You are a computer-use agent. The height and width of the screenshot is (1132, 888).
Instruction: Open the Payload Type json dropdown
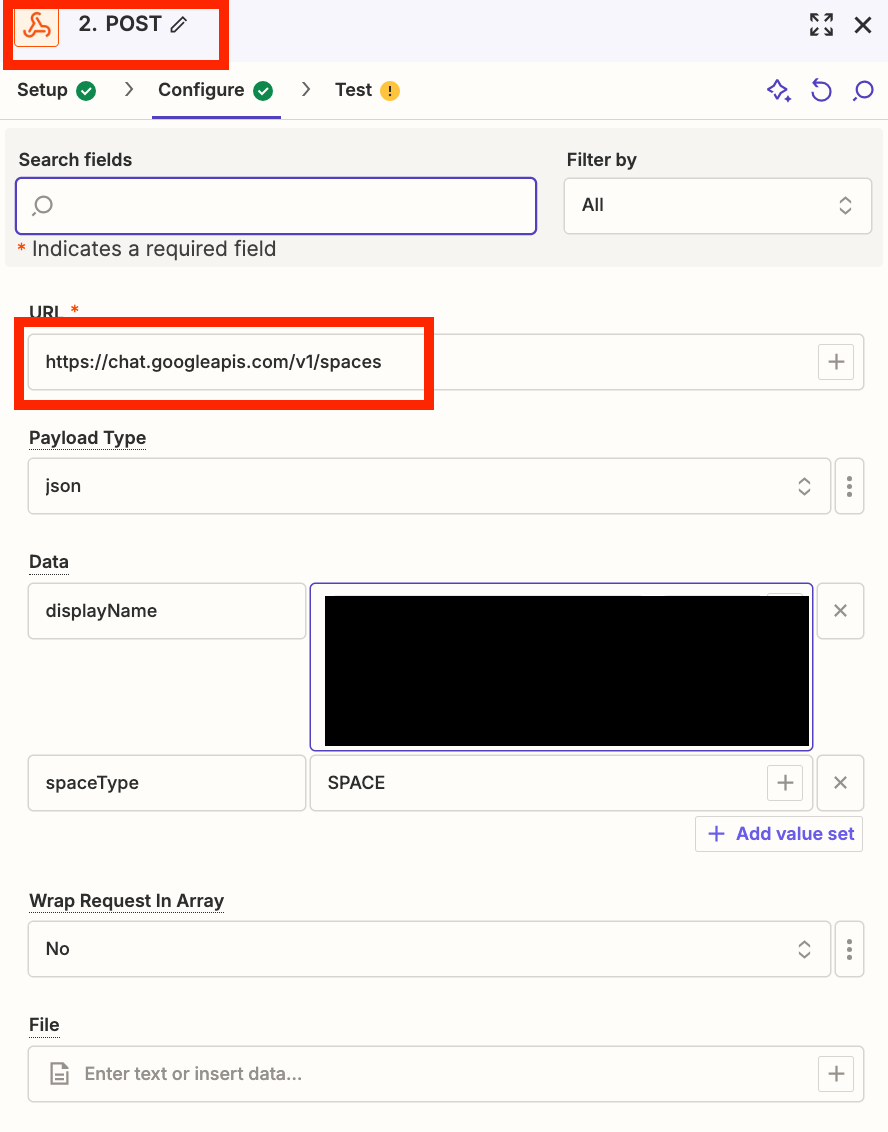(429, 486)
